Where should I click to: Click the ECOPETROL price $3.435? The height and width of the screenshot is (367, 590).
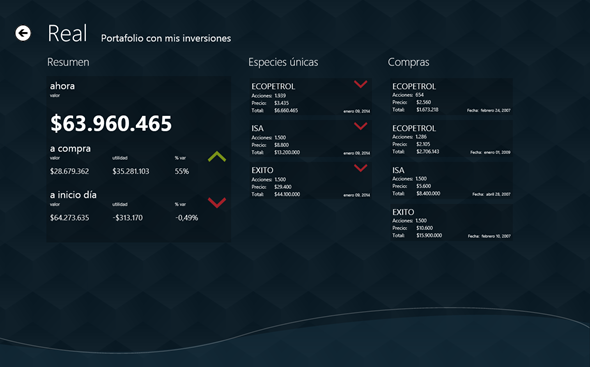click(281, 103)
